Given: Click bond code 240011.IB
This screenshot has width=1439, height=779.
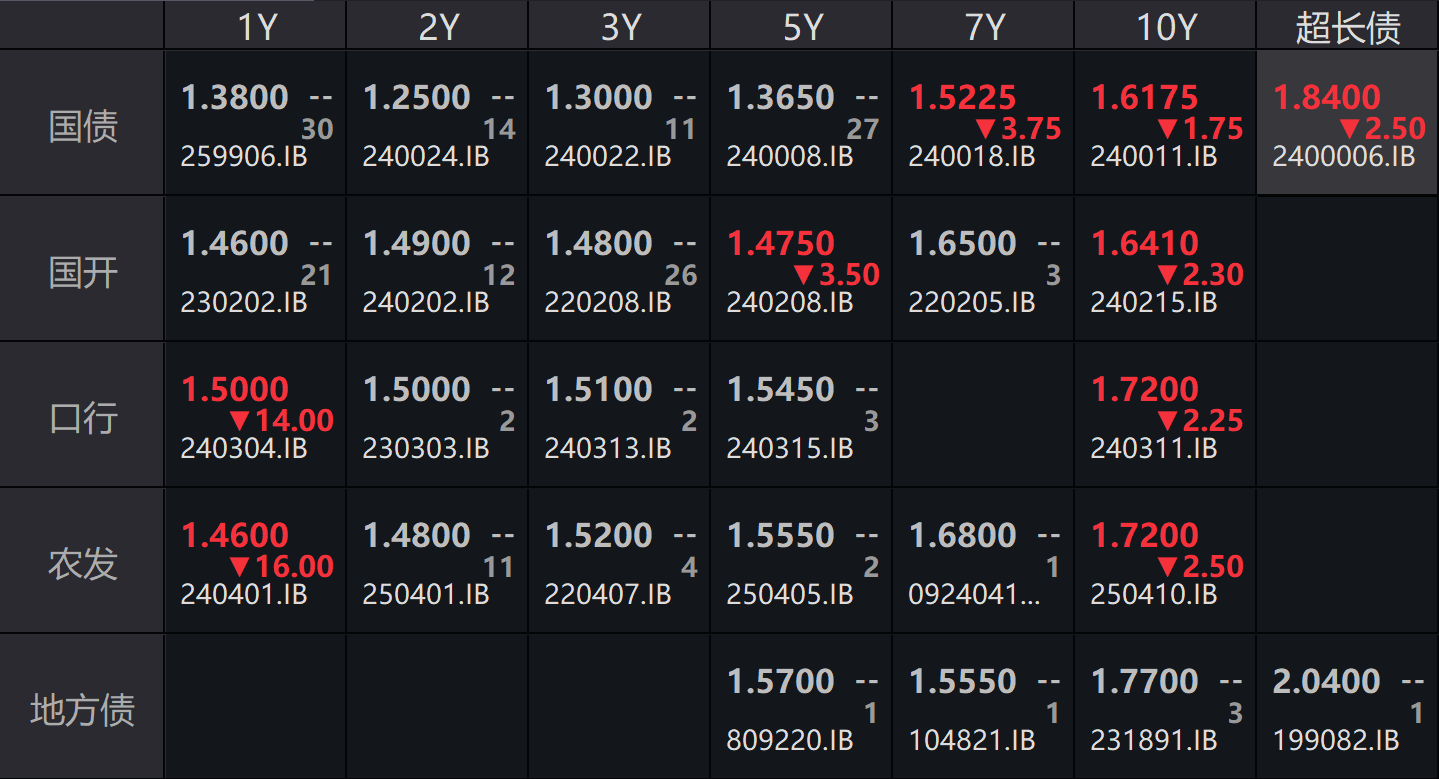Looking at the screenshot, I should pyautogui.click(x=1154, y=157).
